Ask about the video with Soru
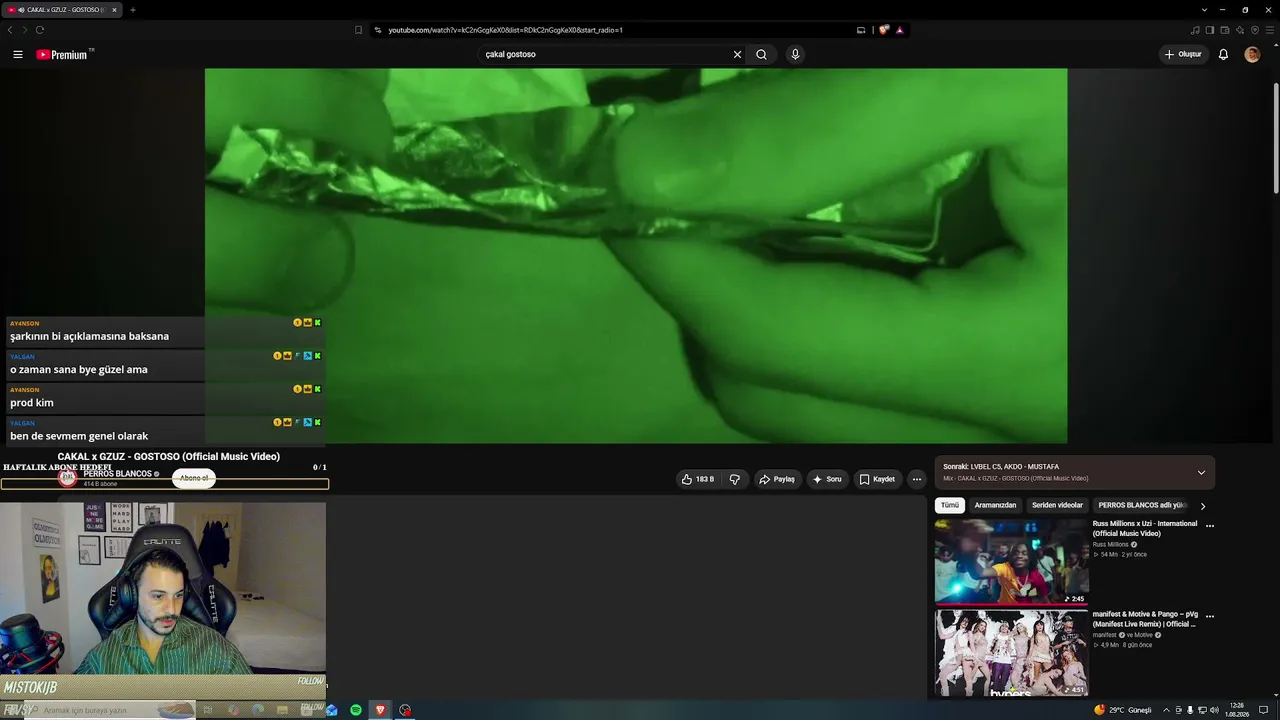 tap(827, 479)
